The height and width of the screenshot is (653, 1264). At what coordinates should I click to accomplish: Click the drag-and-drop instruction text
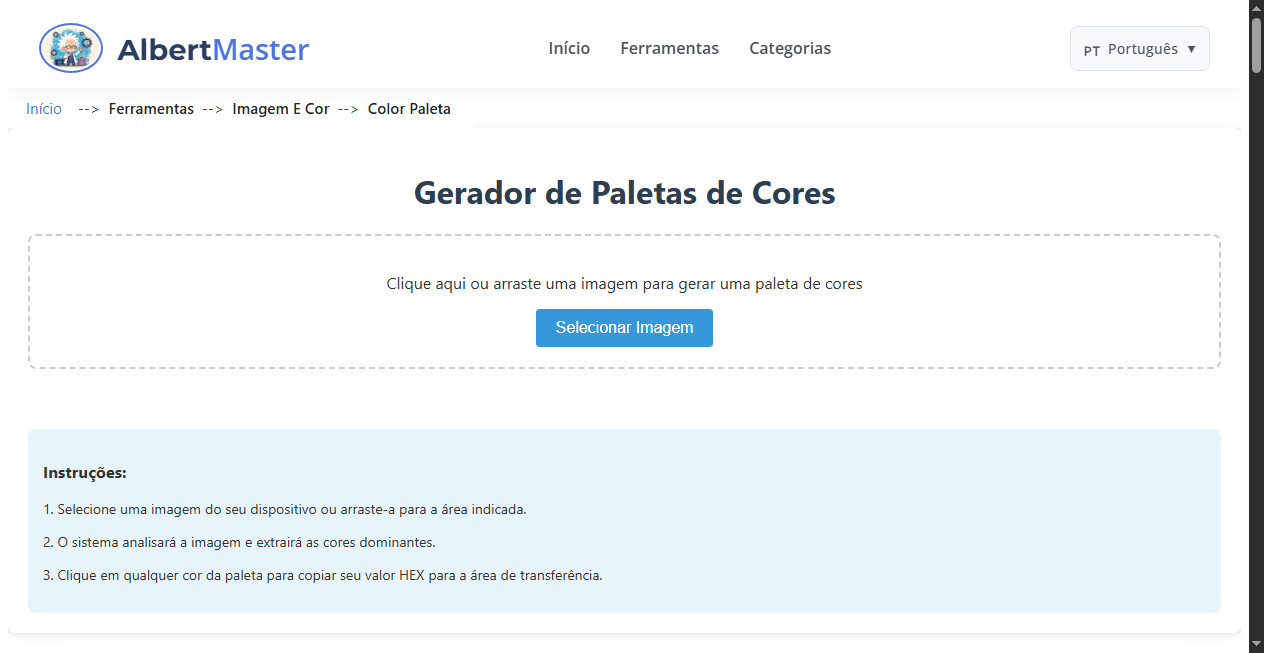pos(624,283)
